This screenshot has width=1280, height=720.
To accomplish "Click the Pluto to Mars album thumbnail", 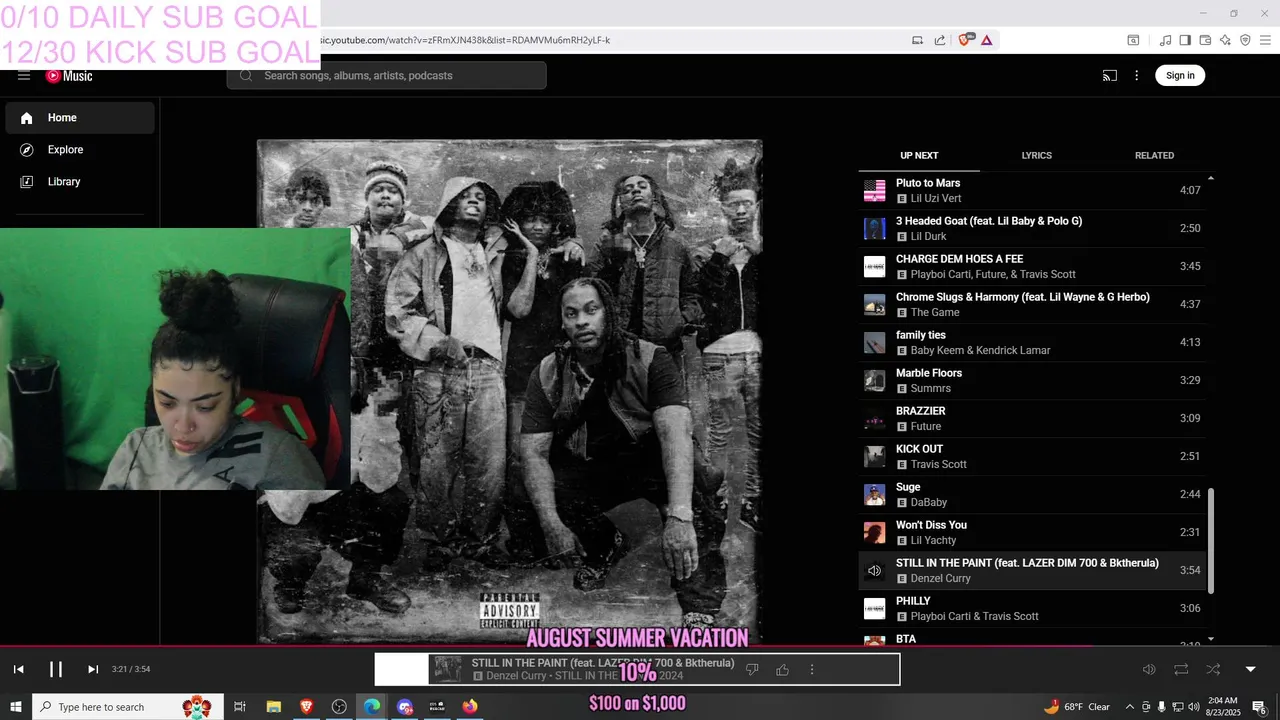I will click(874, 190).
